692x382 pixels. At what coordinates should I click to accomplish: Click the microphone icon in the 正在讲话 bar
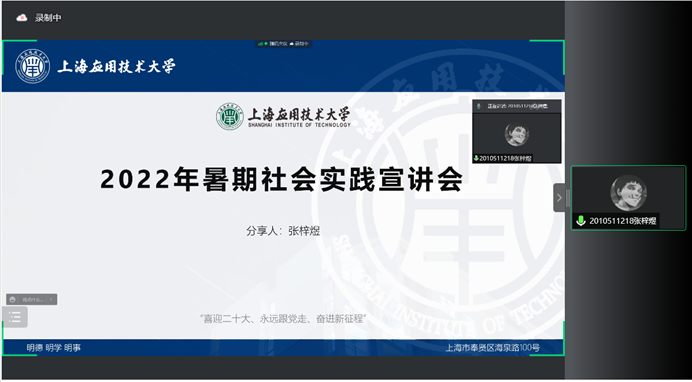pos(479,106)
